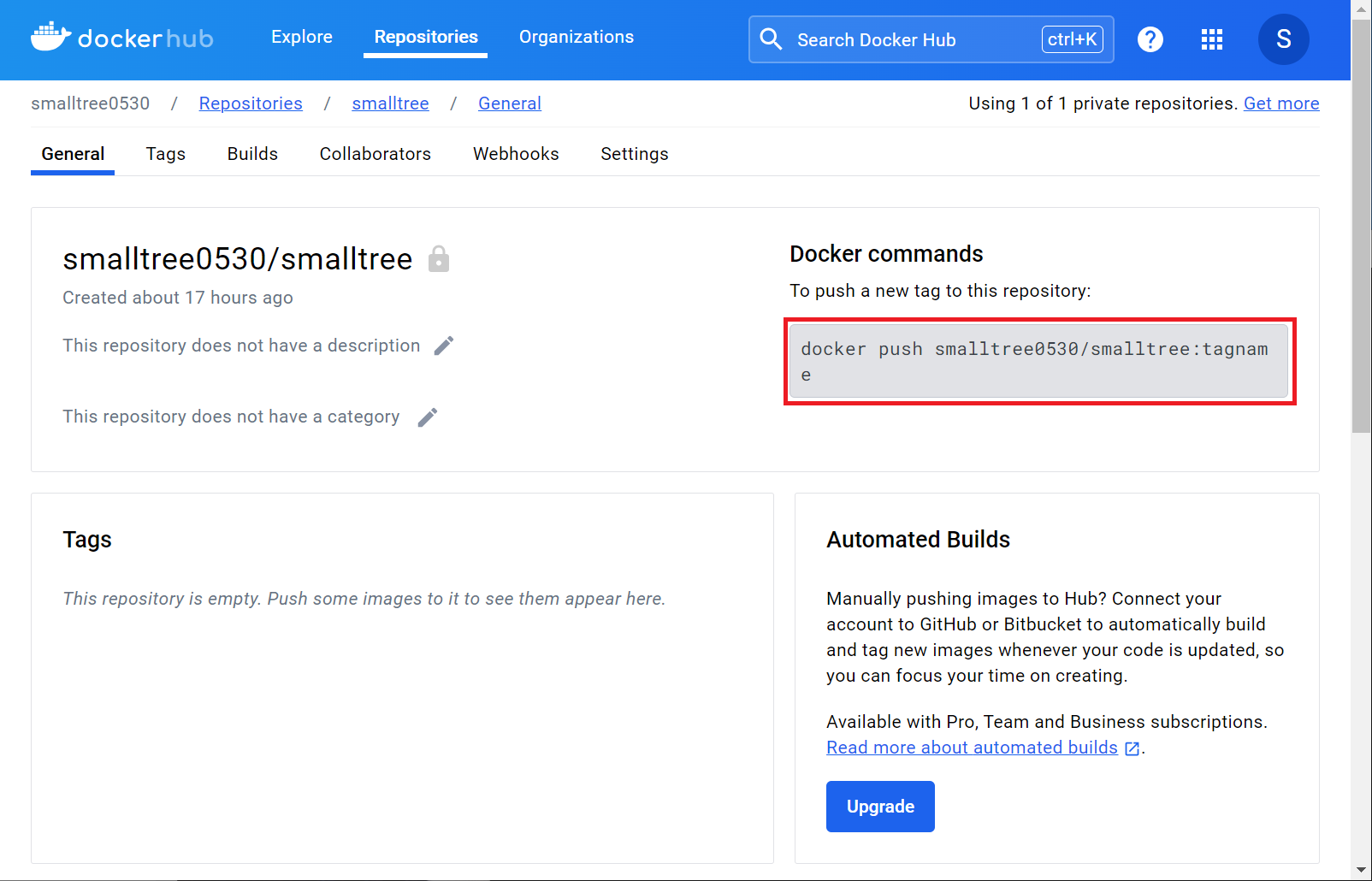The width and height of the screenshot is (1372, 881).
Task: Open the apps grid menu icon
Action: (x=1211, y=39)
